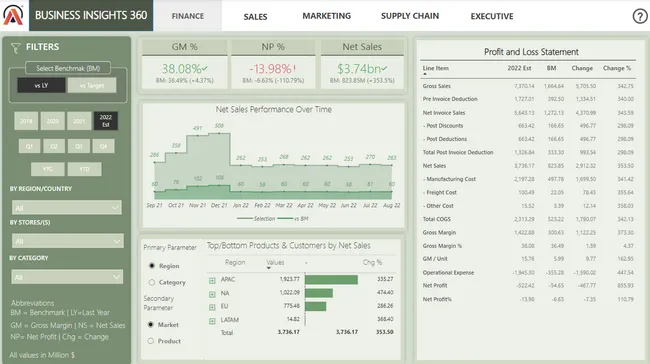Screen dimensions: 650x364
Task: Click the Freight Cost line item
Action: (441, 192)
